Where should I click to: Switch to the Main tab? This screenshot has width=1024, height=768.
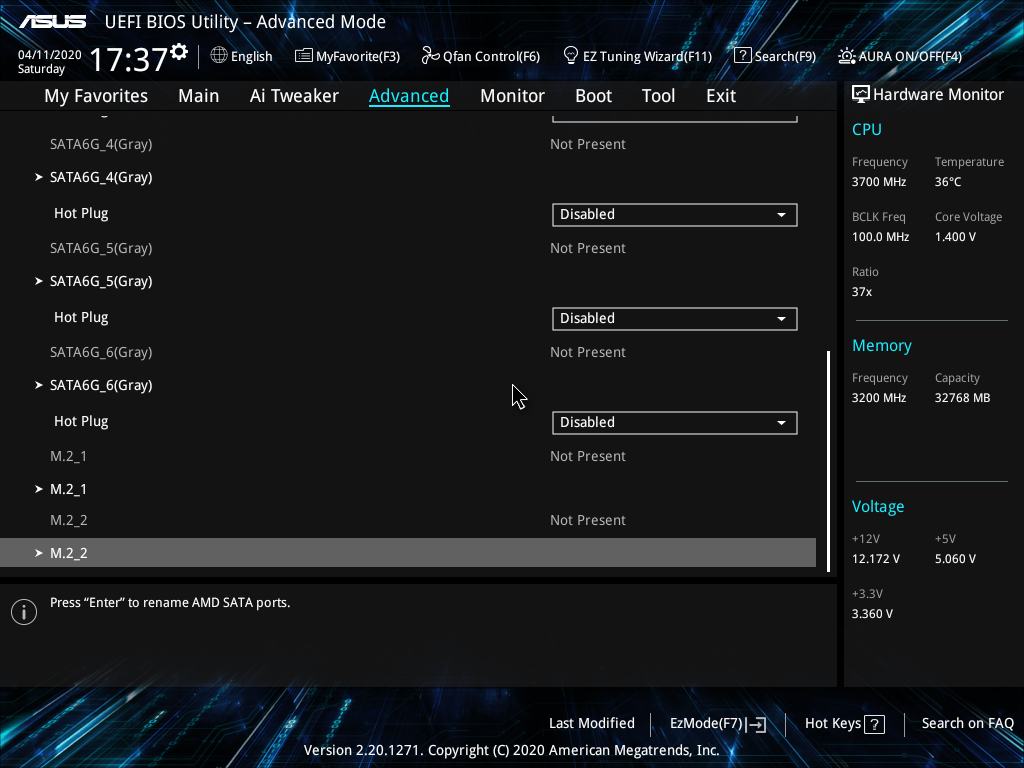199,95
